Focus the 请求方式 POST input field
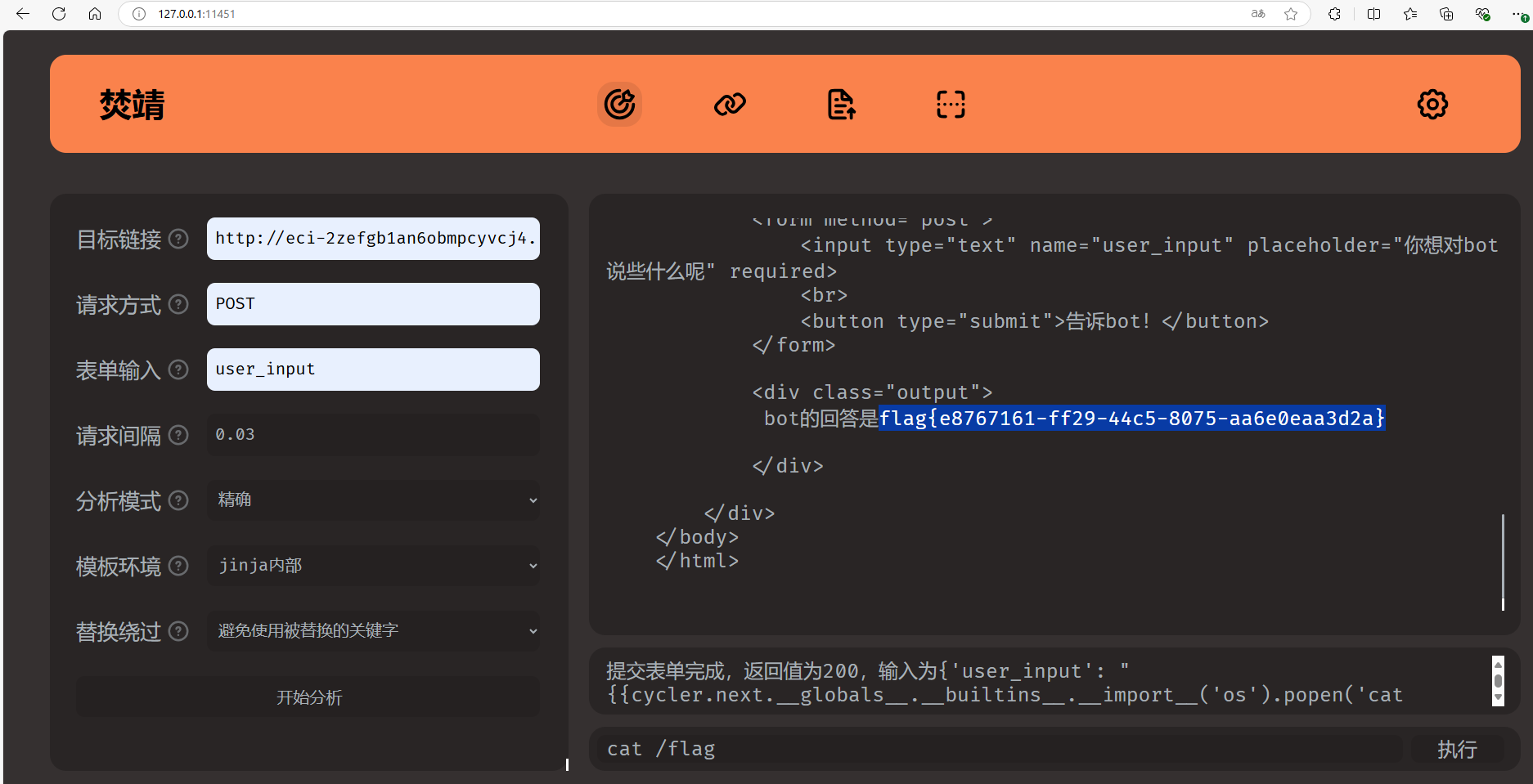 [373, 304]
